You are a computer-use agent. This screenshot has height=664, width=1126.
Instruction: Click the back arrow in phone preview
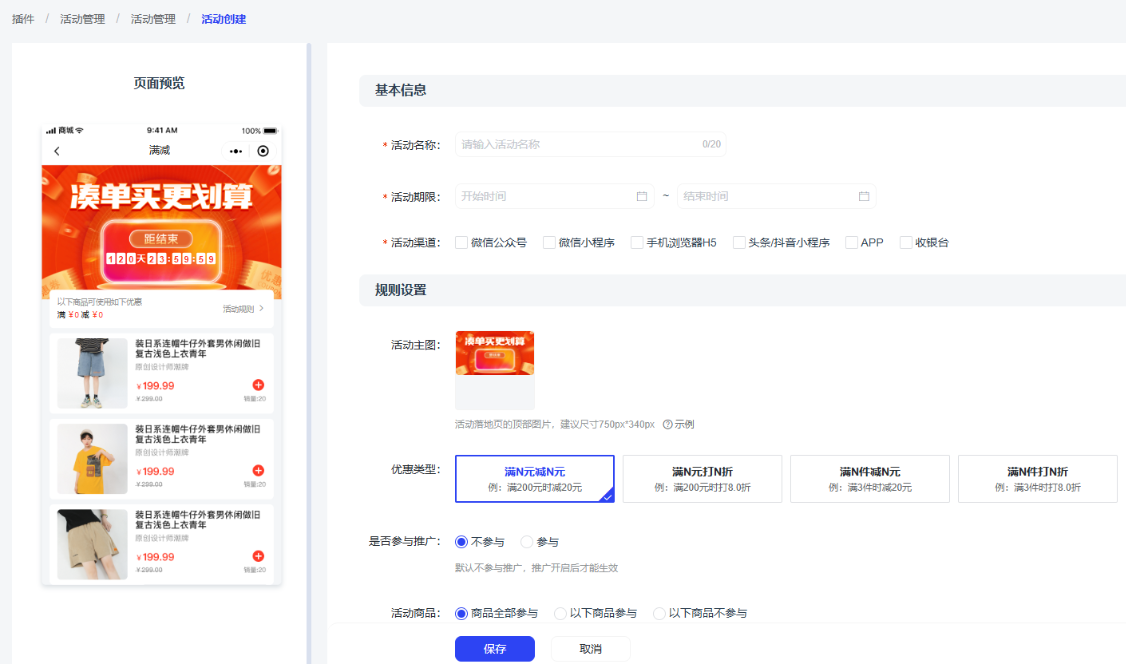point(57,151)
